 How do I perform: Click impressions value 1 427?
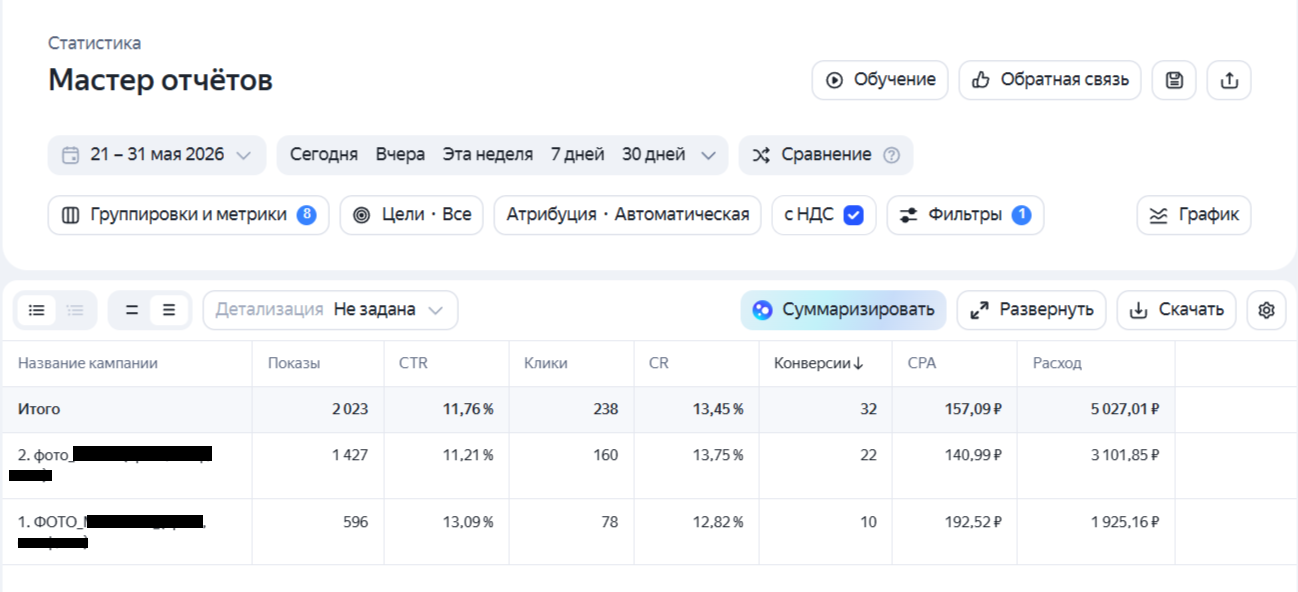click(x=350, y=455)
